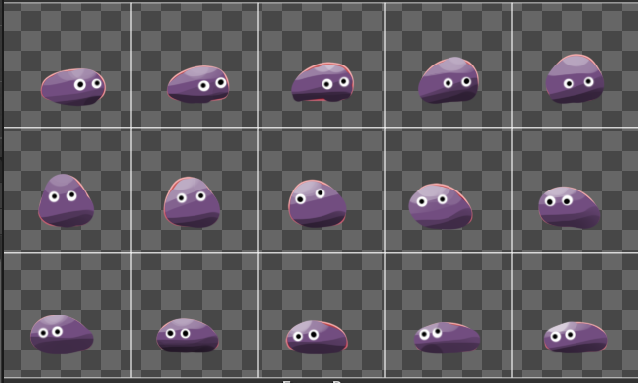Choose the flattened blob in row three, column four

[447, 337]
